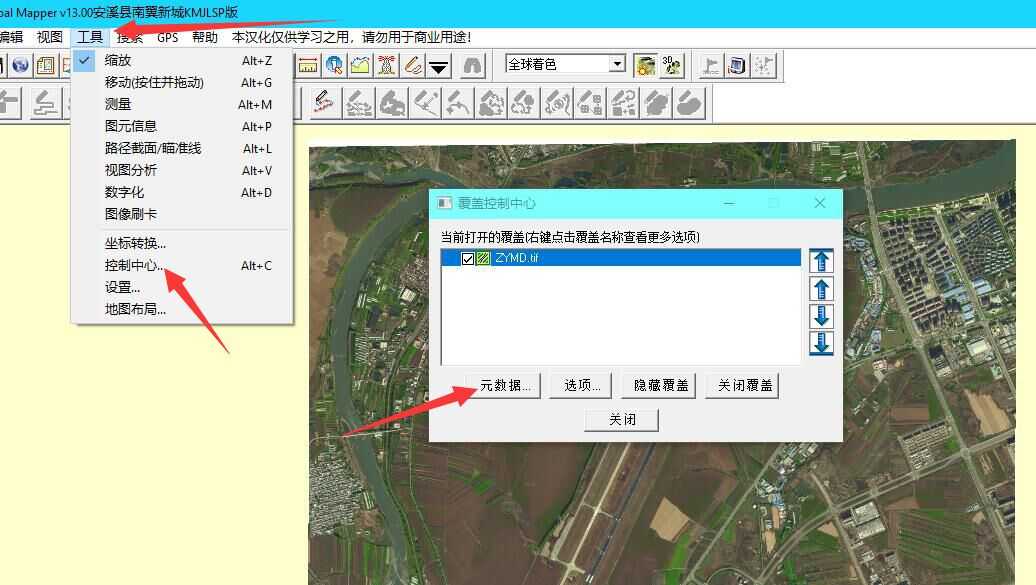Click the black down-arrow dropdown in the toolbar
Image resolution: width=1036 pixels, height=585 pixels.
coord(438,64)
